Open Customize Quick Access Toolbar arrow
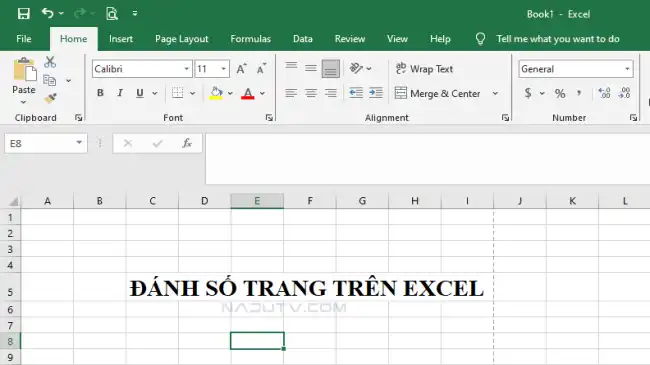The image size is (650, 365). [135, 13]
